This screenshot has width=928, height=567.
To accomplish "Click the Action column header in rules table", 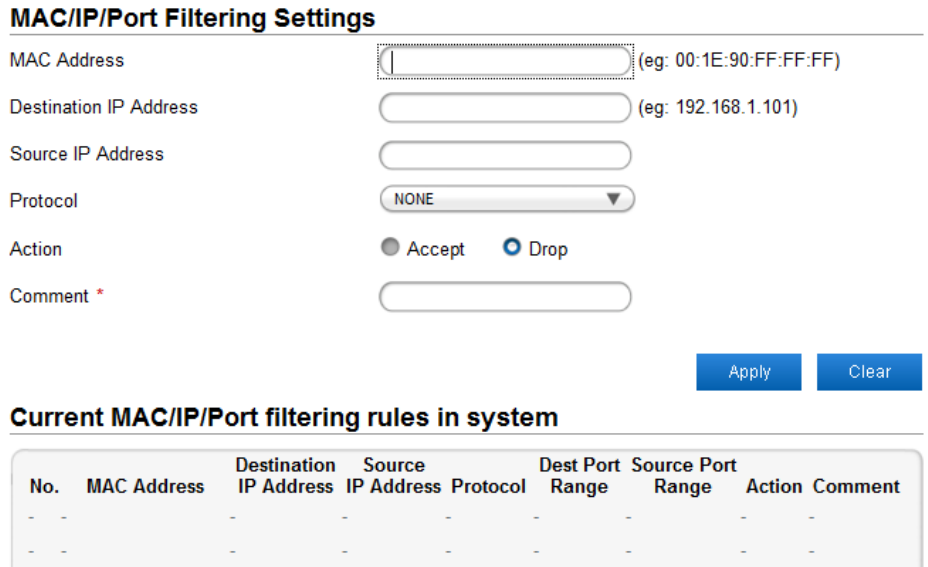I will (x=774, y=487).
